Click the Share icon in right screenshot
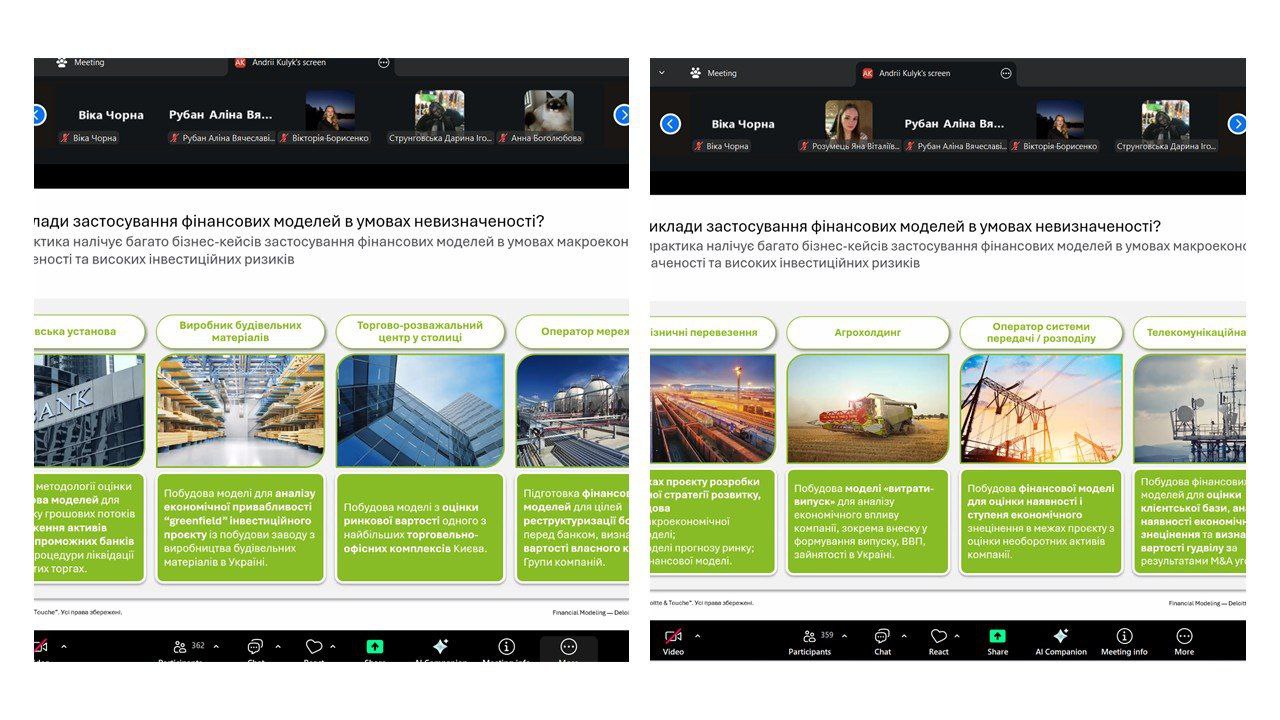The width and height of the screenshot is (1280, 720). (x=997, y=637)
